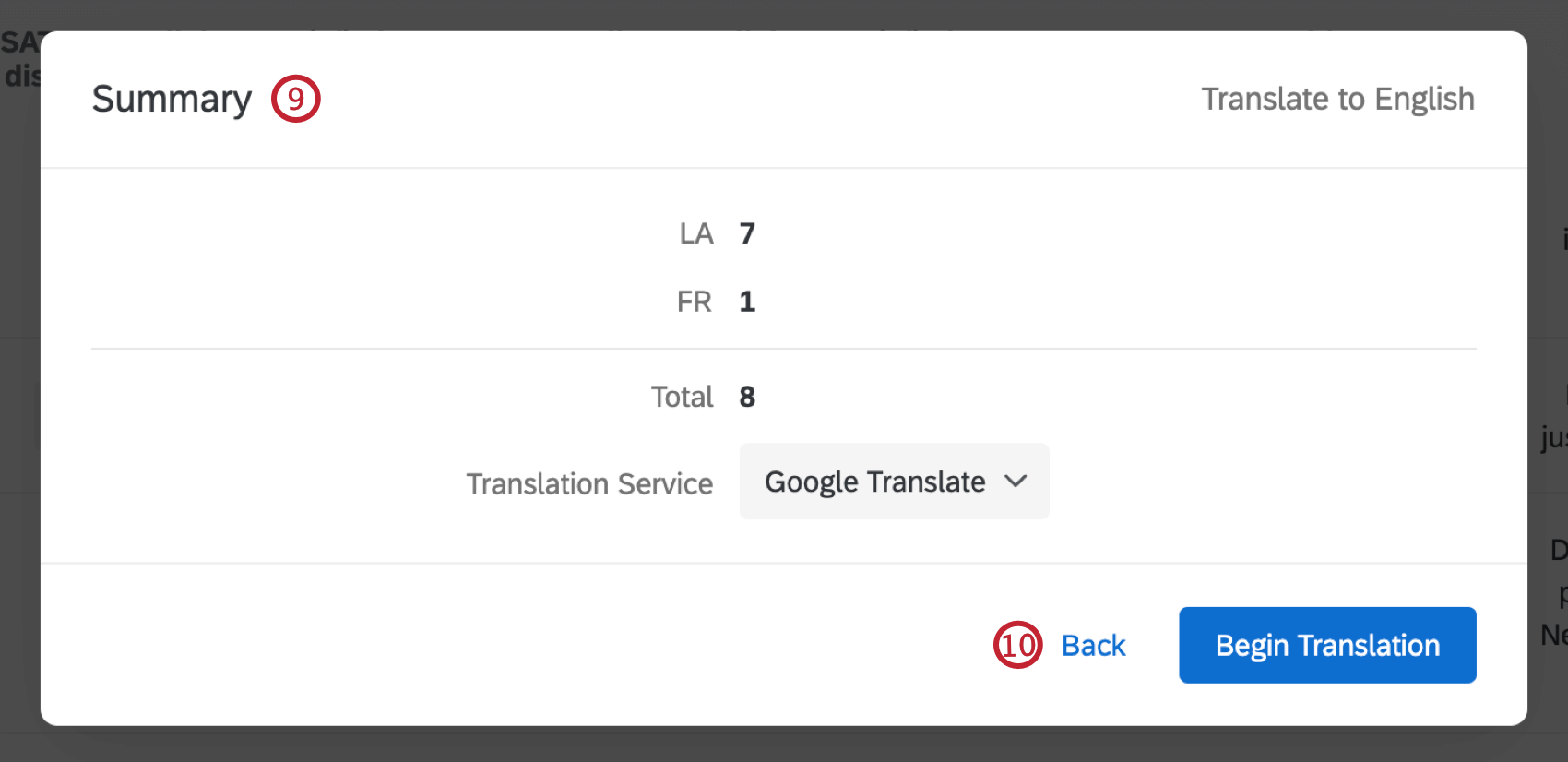Select Google Translate as the service
This screenshot has width=1568, height=762.
tap(873, 482)
